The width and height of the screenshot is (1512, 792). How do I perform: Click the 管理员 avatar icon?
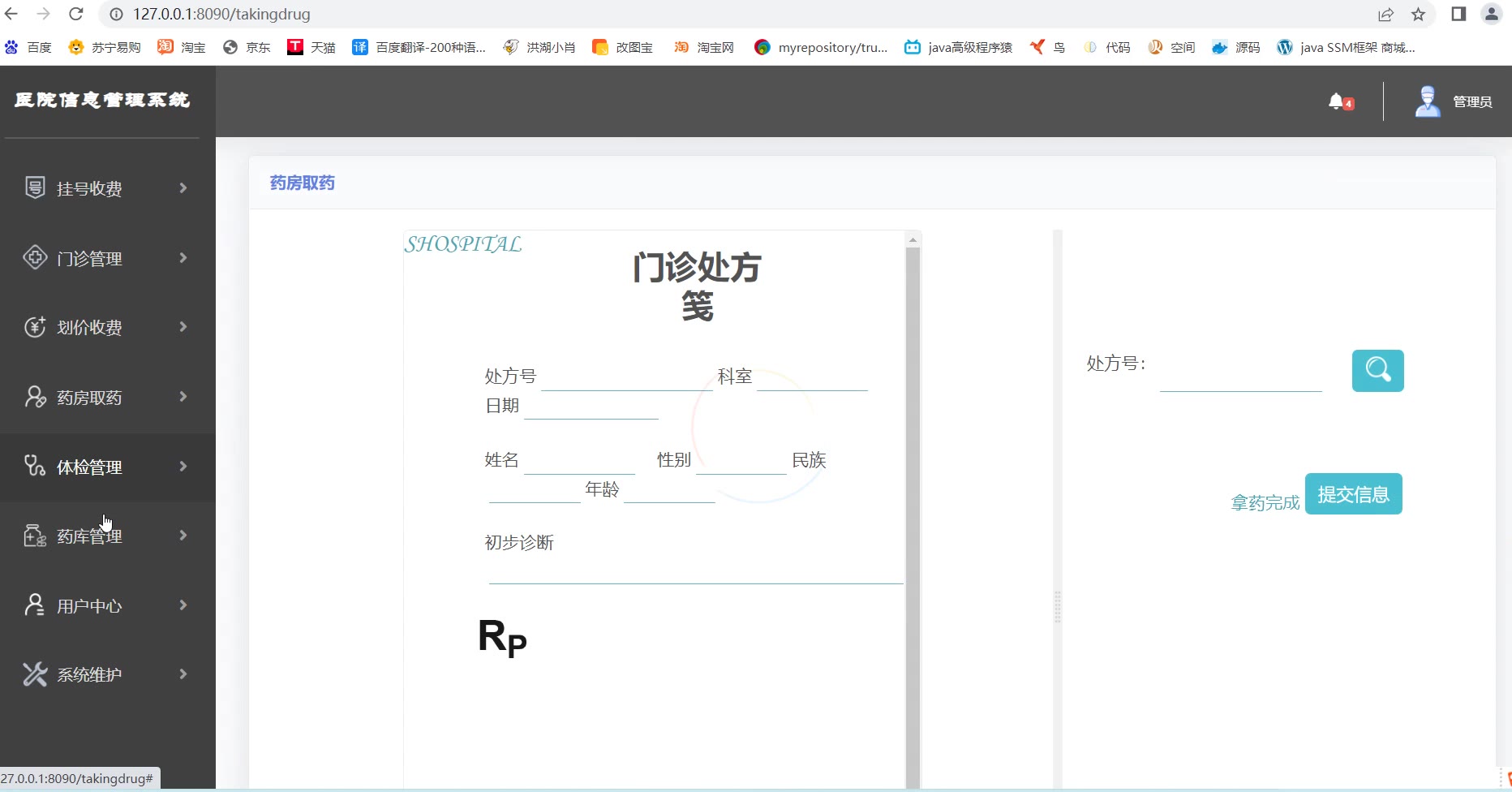click(x=1428, y=101)
